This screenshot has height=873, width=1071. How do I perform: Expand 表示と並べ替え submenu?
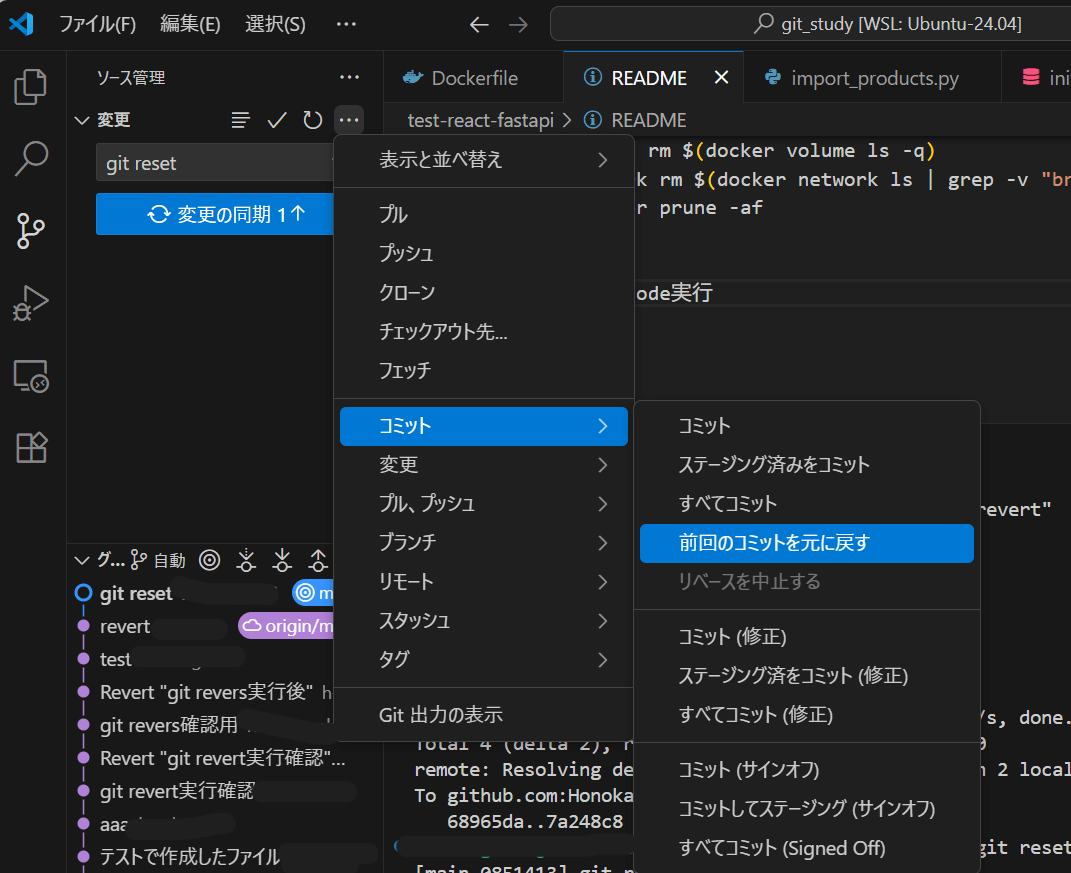pyautogui.click(x=484, y=160)
